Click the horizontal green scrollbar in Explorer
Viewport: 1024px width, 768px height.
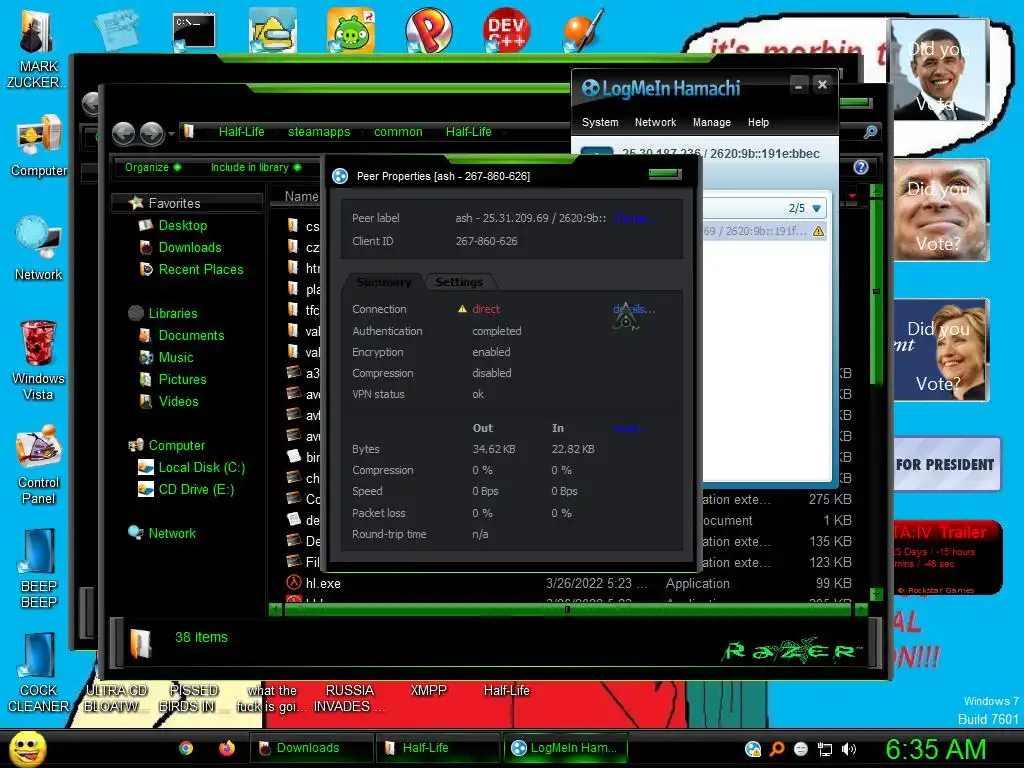(567, 609)
